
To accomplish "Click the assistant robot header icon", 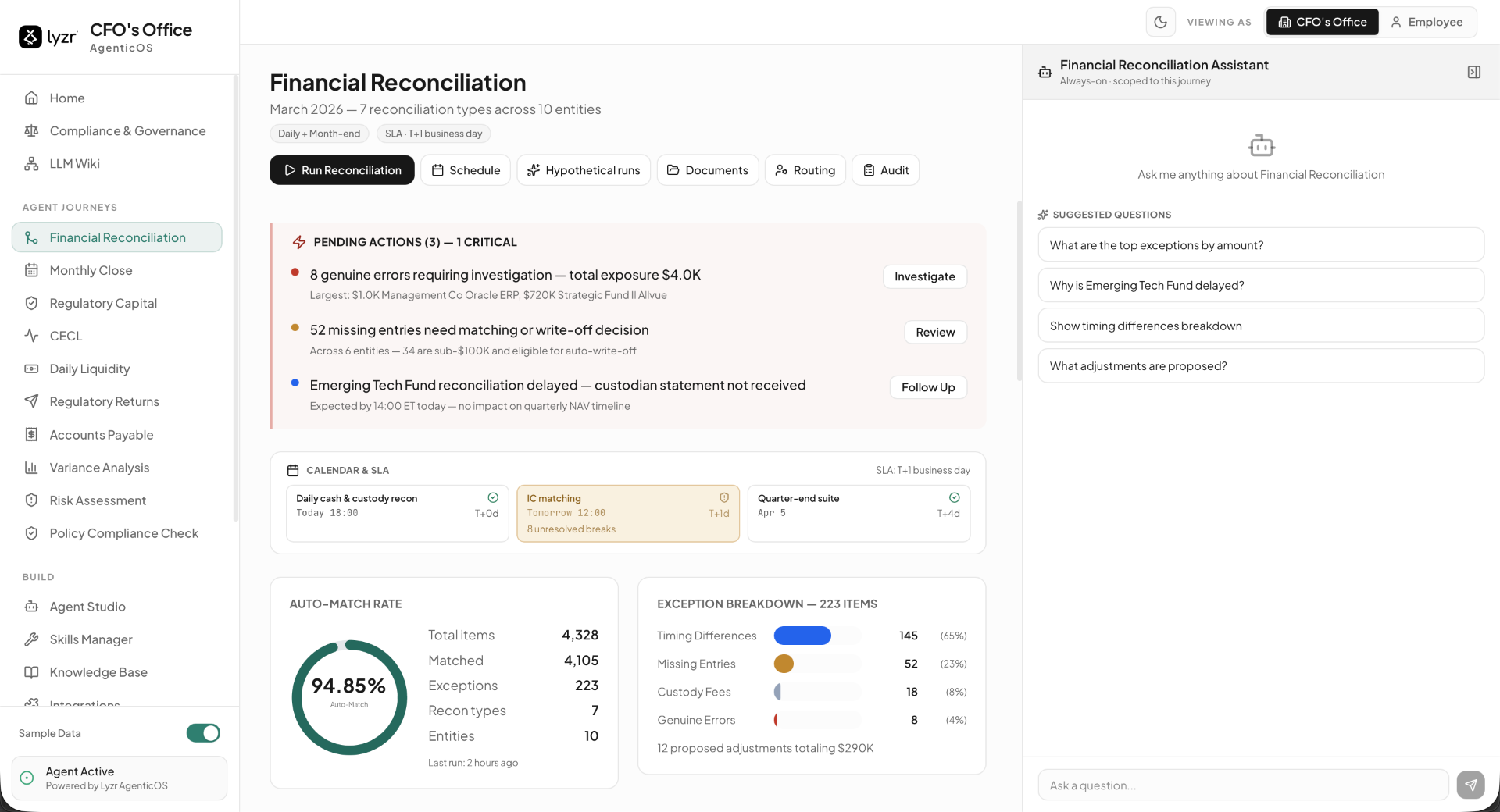I will [1045, 72].
